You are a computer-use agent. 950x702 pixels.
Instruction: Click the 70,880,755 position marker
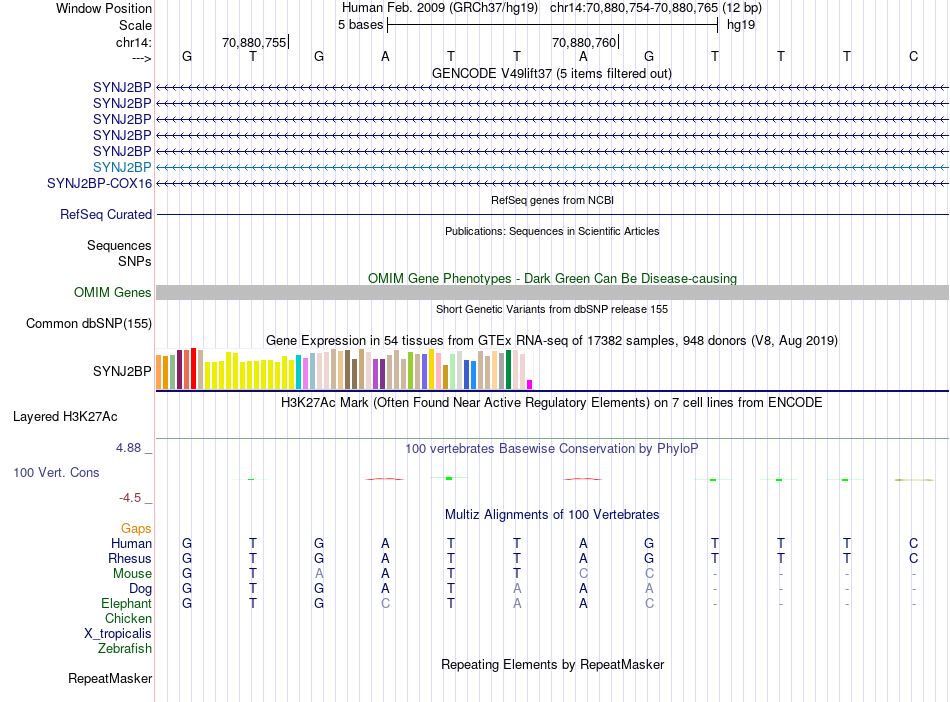[x=255, y=42]
